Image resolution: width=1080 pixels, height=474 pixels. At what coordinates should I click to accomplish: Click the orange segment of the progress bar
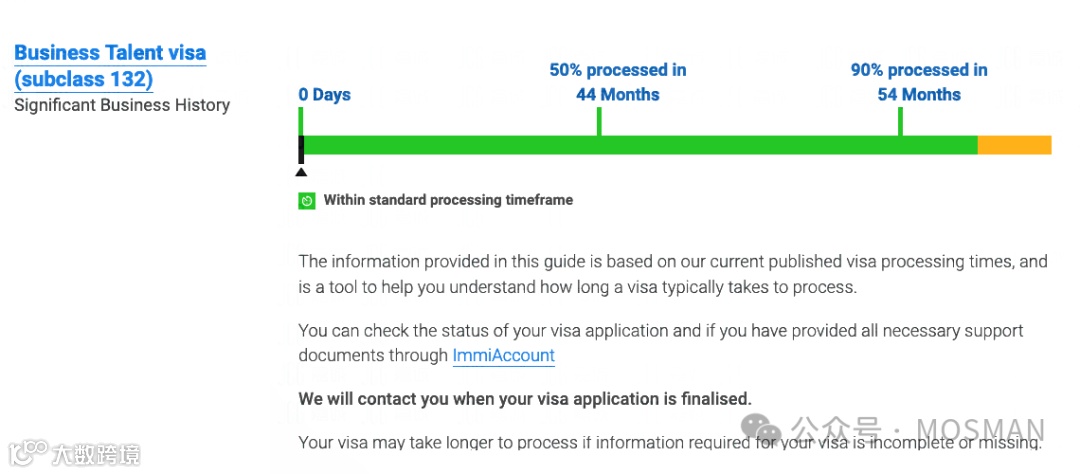1013,145
